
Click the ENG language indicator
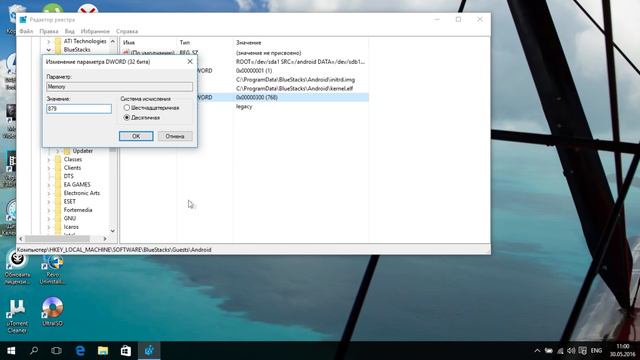(596, 351)
